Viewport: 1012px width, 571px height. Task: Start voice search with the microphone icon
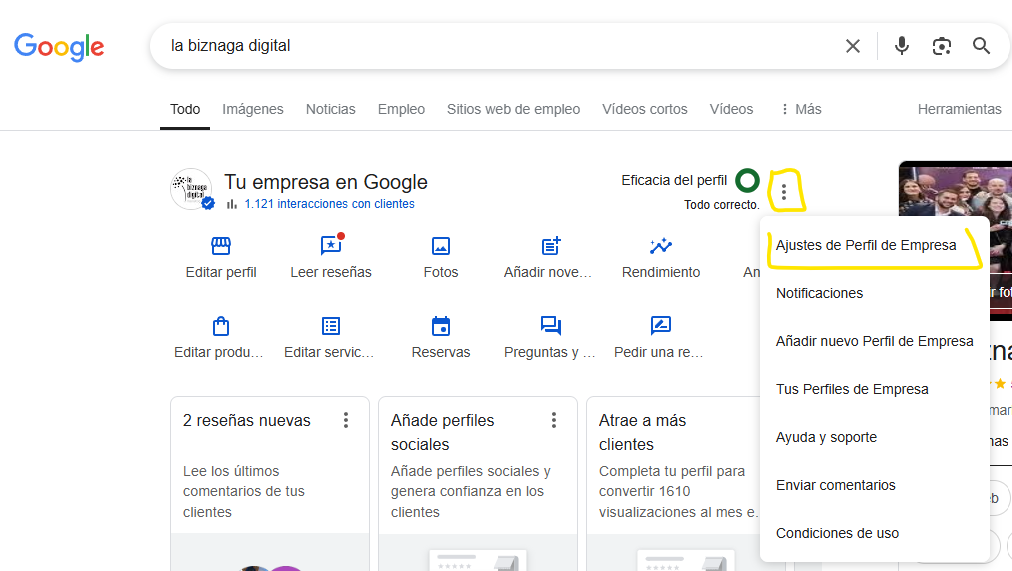902,46
